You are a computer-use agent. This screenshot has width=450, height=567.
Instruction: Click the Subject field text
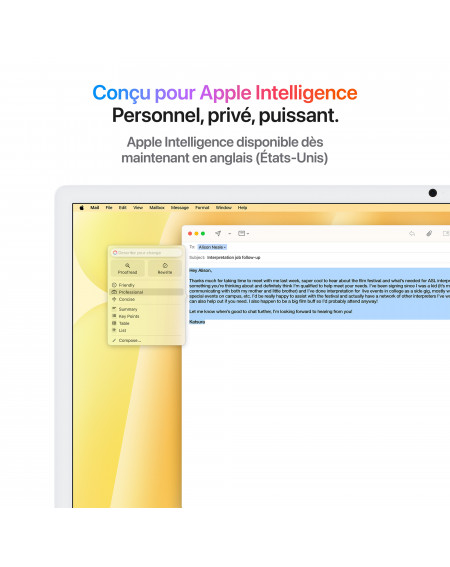tap(233, 257)
